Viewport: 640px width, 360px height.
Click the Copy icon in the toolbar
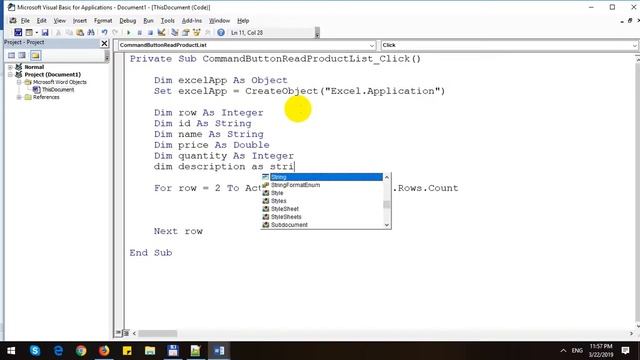pyautogui.click(x=69, y=32)
